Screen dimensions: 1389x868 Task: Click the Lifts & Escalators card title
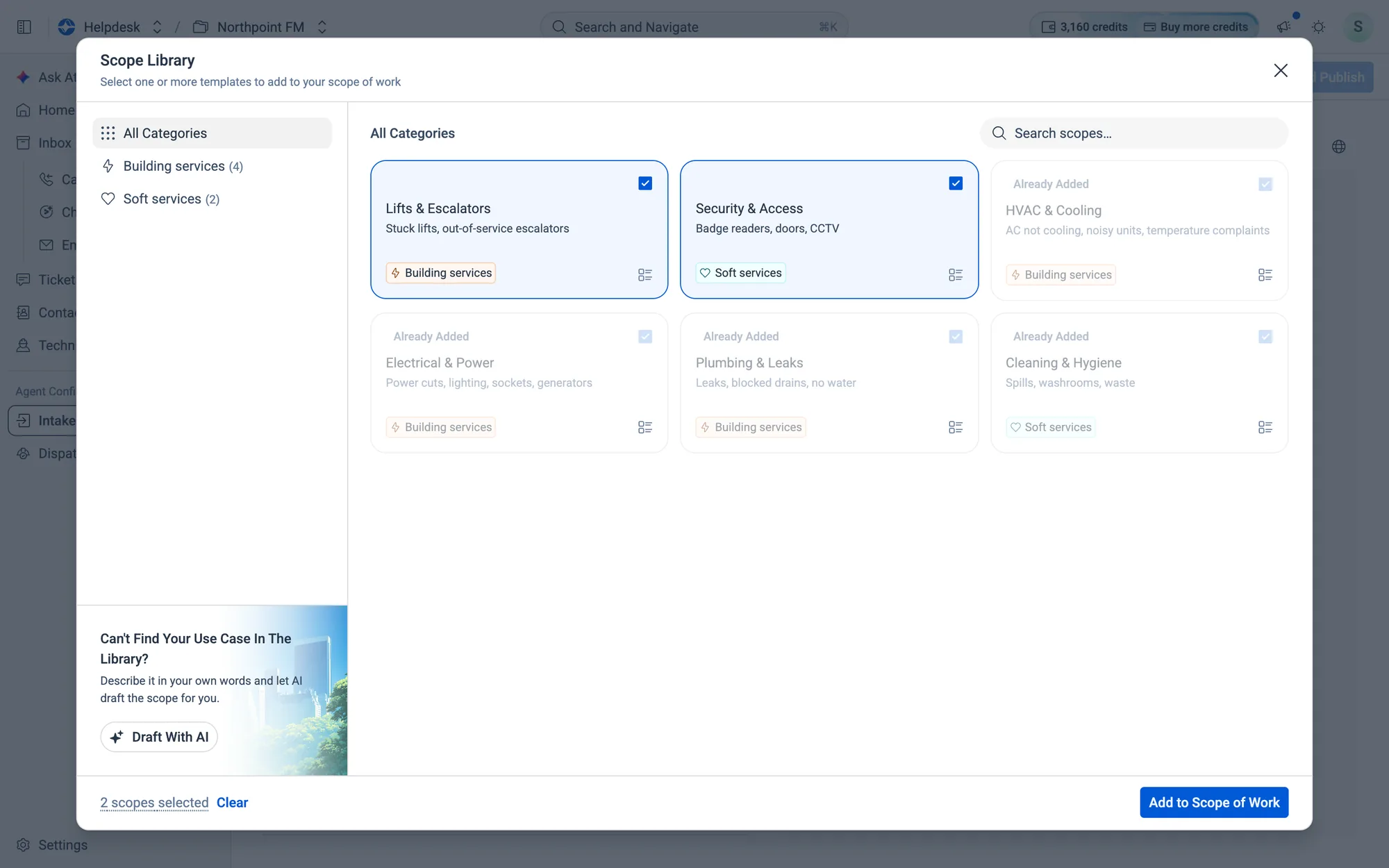point(438,208)
